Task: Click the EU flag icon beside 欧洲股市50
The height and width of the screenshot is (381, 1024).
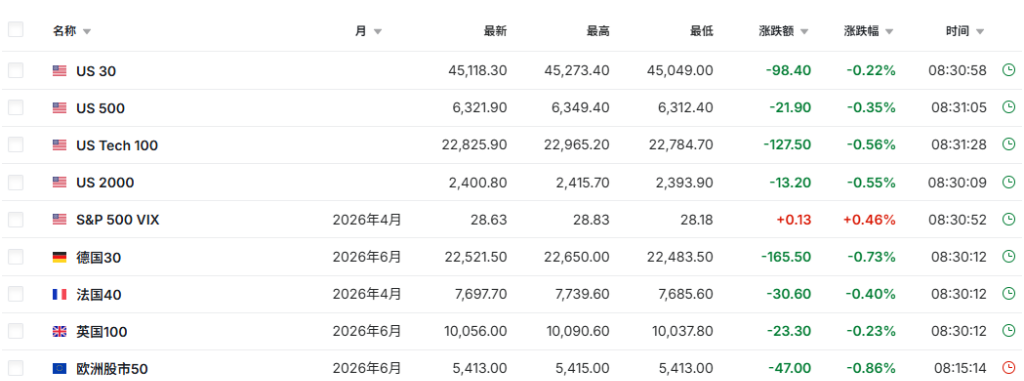Action: click(x=59, y=369)
